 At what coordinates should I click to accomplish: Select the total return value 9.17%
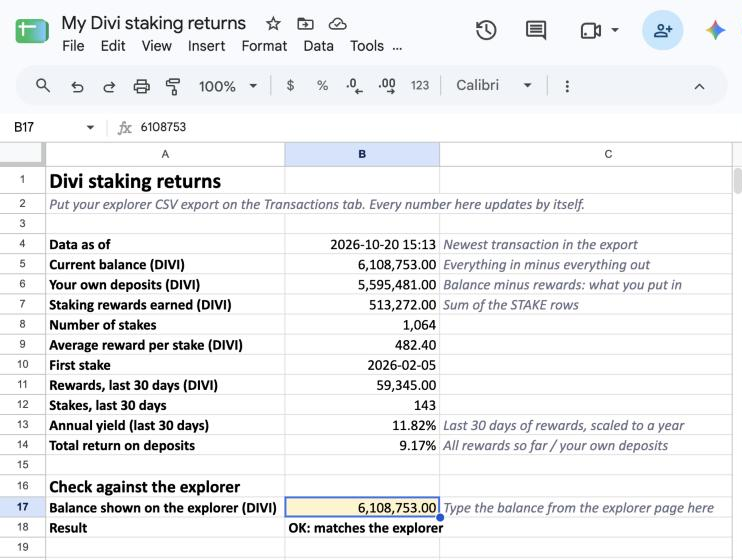pos(362,445)
